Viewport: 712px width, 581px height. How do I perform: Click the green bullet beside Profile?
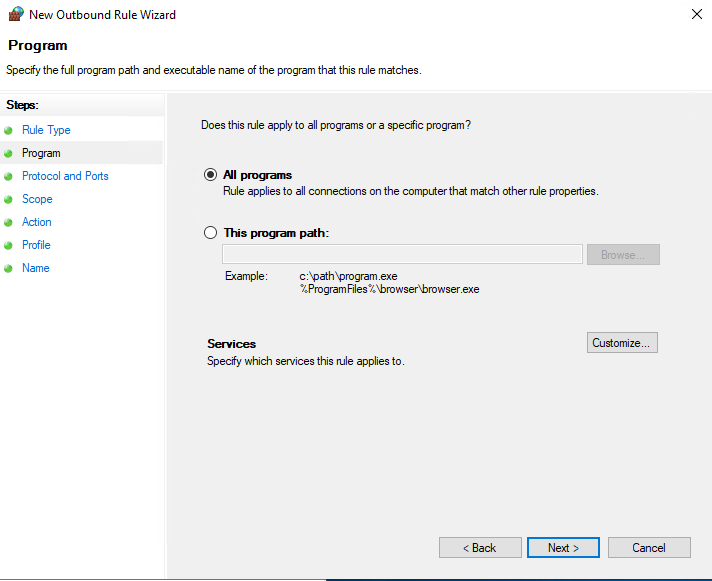point(8,245)
